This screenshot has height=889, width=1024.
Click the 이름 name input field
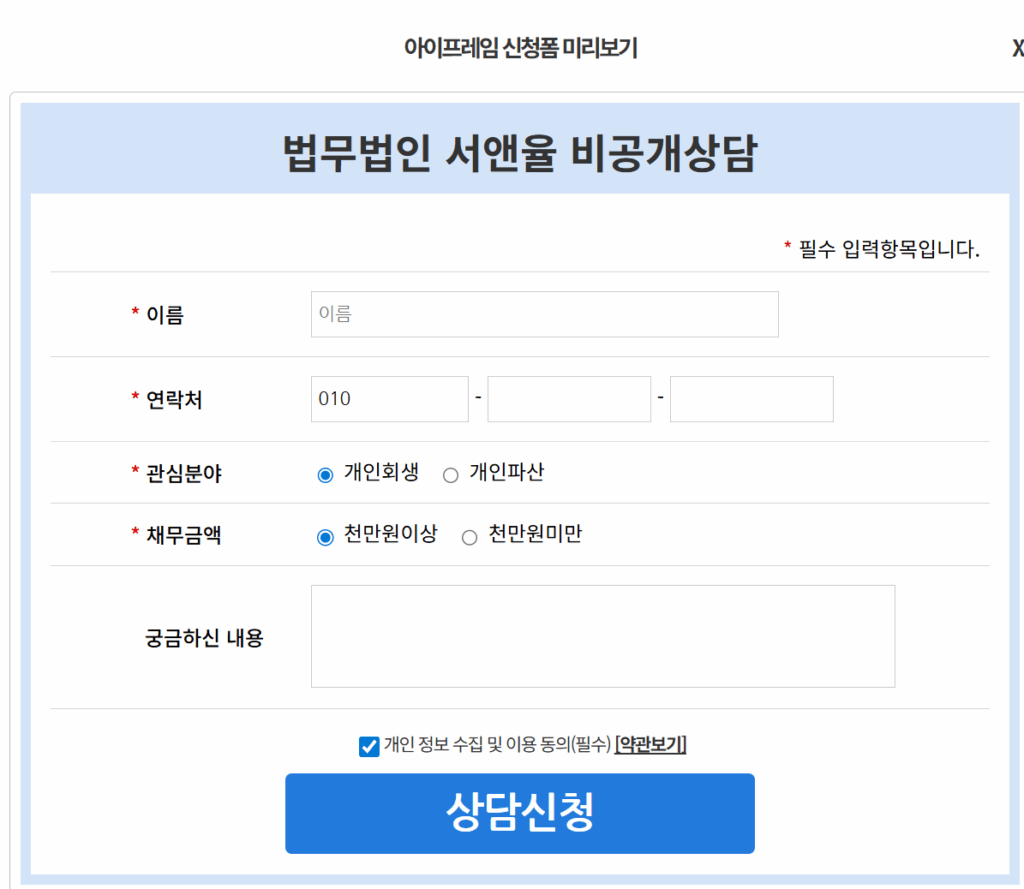click(x=545, y=314)
